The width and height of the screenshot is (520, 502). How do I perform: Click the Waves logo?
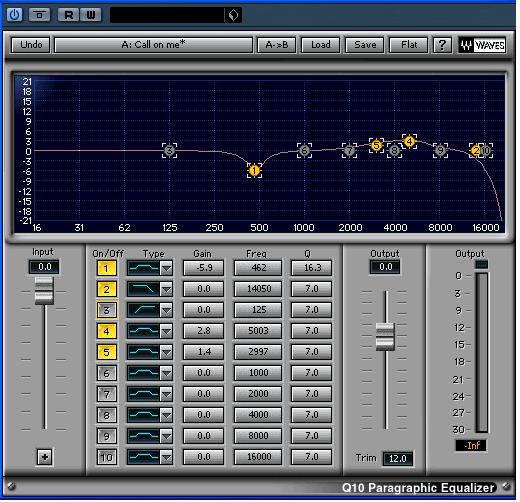[x=482, y=45]
